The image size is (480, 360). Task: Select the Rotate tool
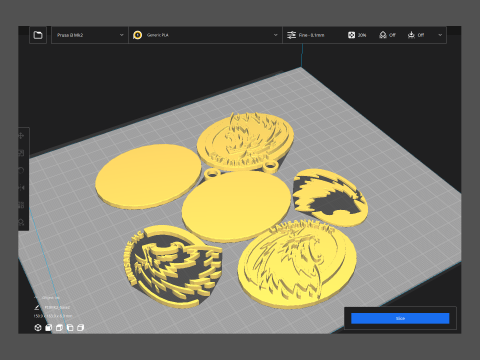[21, 170]
